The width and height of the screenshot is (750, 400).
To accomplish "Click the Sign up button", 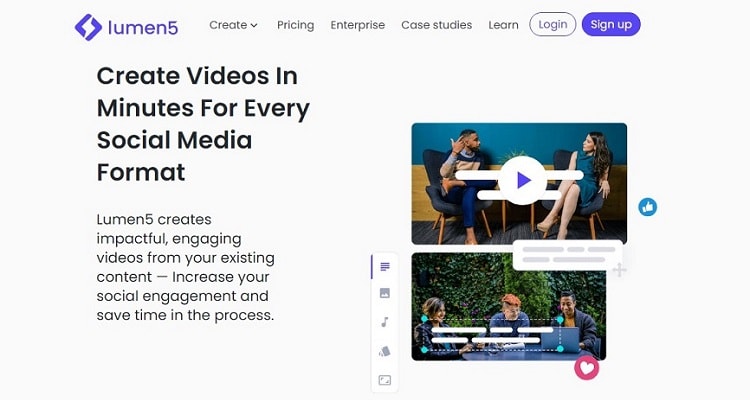I will 611,24.
